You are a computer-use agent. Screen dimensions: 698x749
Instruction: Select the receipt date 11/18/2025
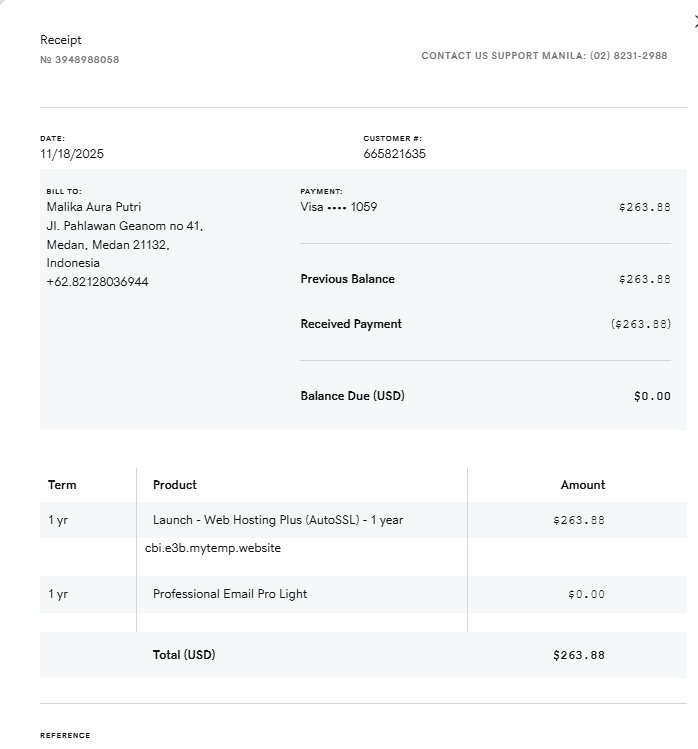pyautogui.click(x=72, y=154)
